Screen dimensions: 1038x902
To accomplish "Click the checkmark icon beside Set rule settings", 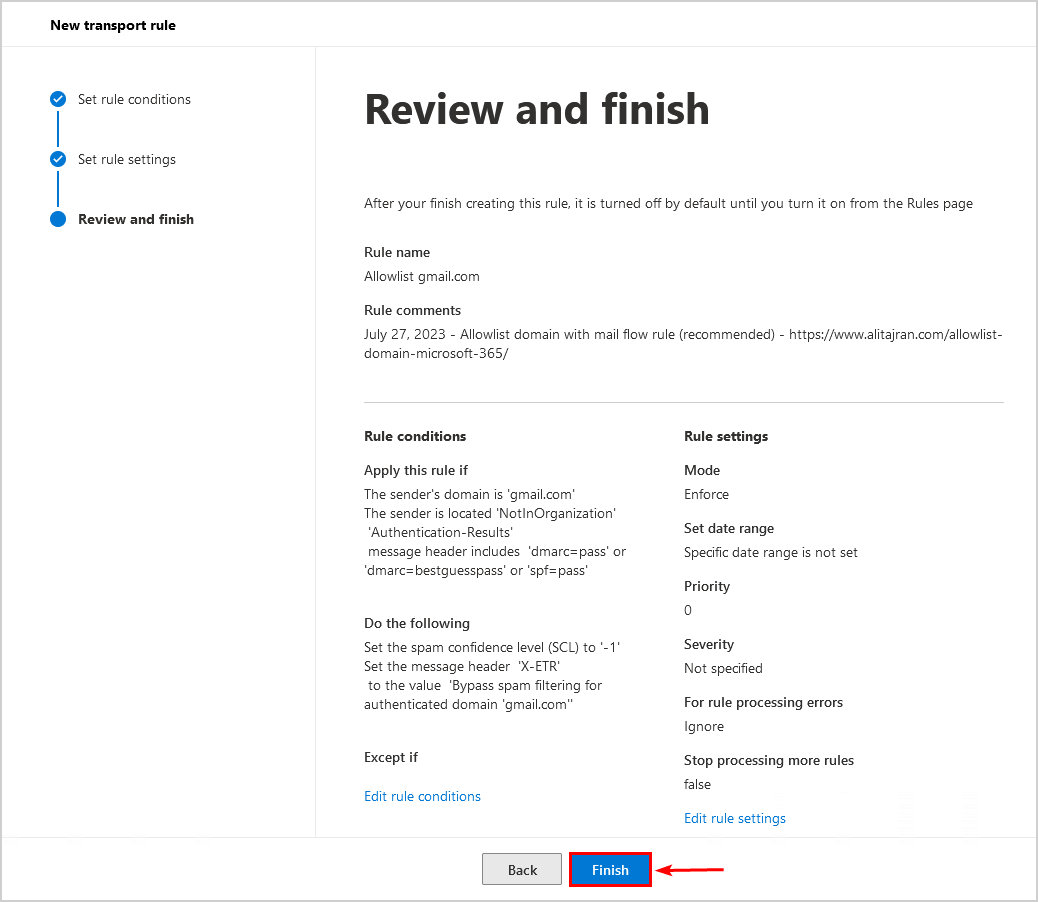I will 58,159.
